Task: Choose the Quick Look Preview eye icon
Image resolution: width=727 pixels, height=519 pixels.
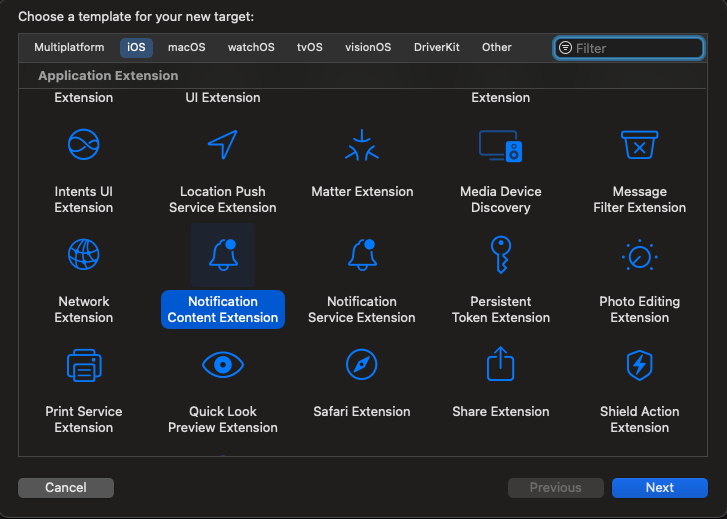Action: tap(223, 365)
